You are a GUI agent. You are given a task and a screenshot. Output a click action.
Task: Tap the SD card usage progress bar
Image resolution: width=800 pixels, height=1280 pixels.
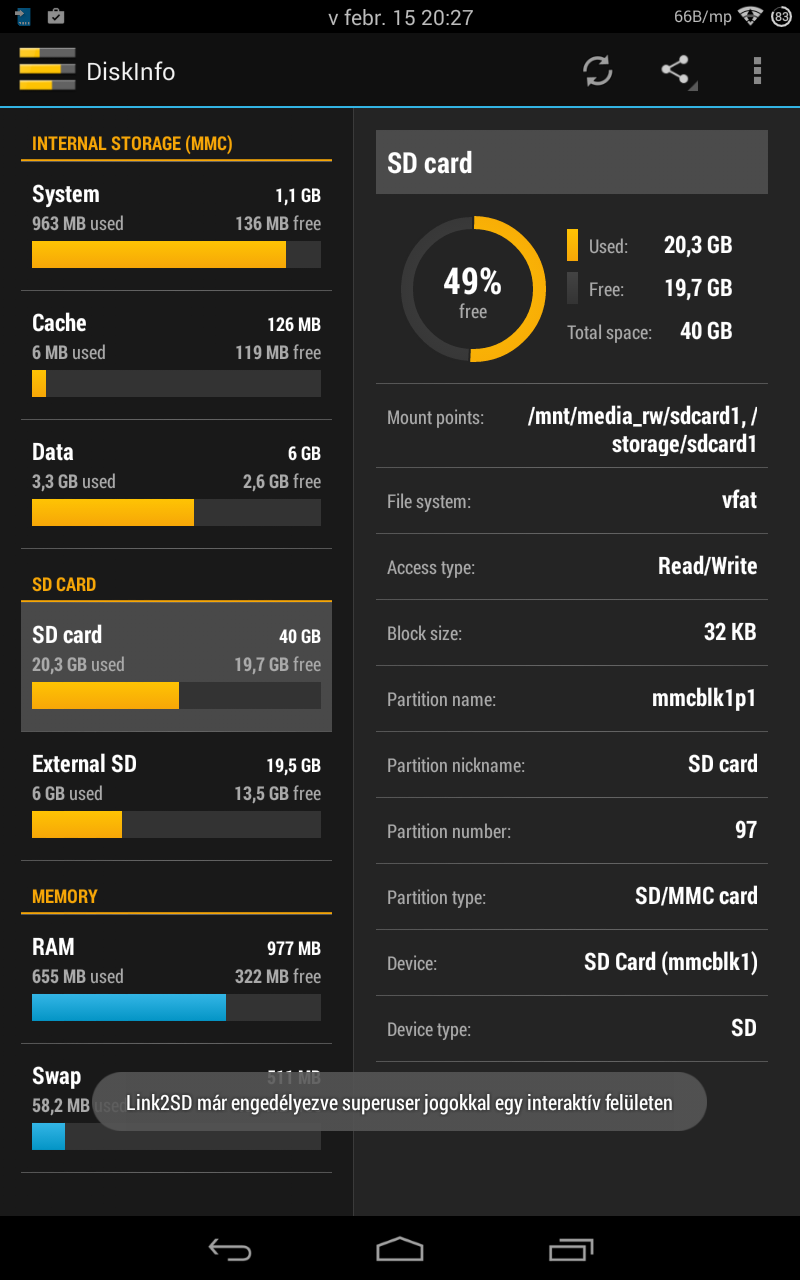pos(176,695)
